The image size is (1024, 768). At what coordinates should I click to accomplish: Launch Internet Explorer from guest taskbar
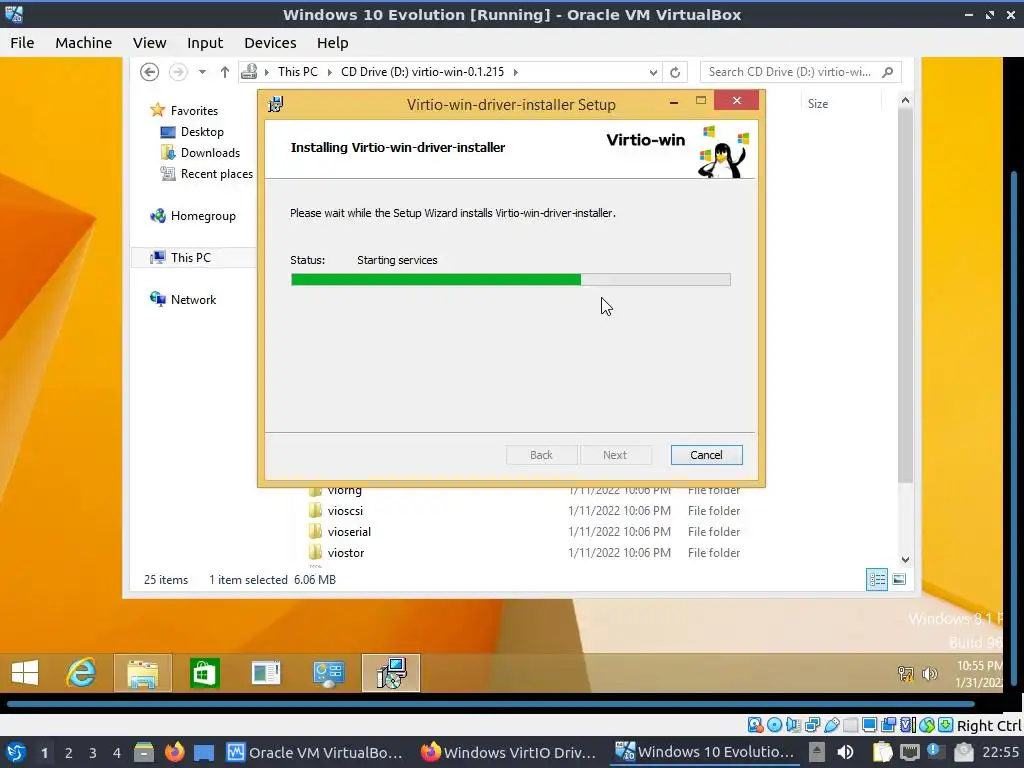(x=81, y=673)
